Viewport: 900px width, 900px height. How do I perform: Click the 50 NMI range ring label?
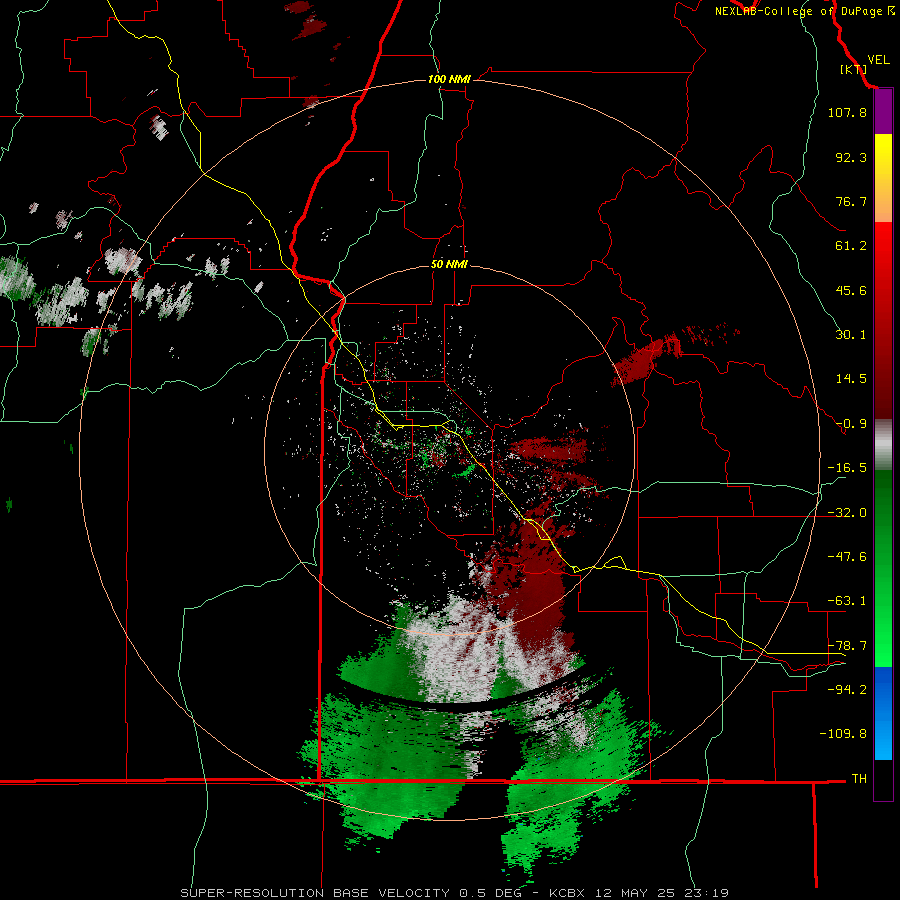pyautogui.click(x=449, y=264)
